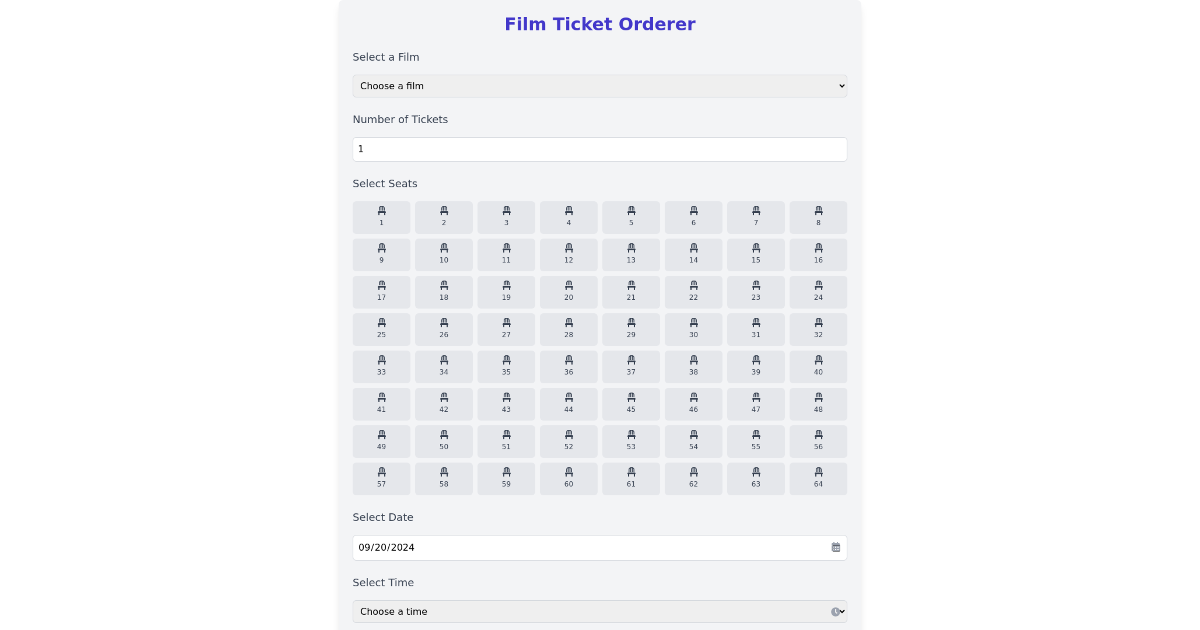
Task: Select seat 49 at the start of row seven
Action: 381,441
